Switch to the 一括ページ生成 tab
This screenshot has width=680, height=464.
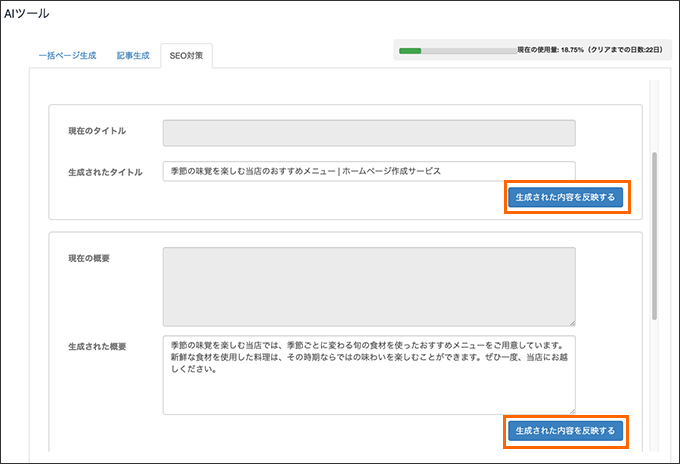67,56
